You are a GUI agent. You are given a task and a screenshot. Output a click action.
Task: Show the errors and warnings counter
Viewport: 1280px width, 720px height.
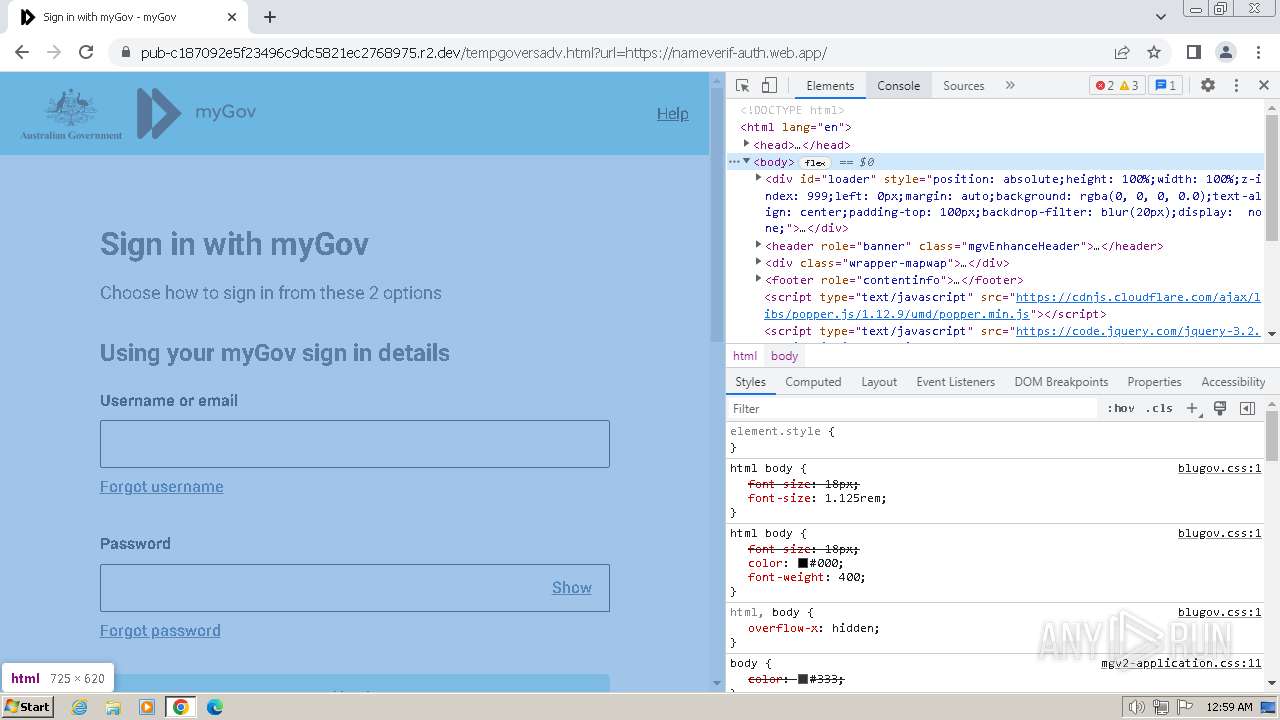tap(1117, 86)
